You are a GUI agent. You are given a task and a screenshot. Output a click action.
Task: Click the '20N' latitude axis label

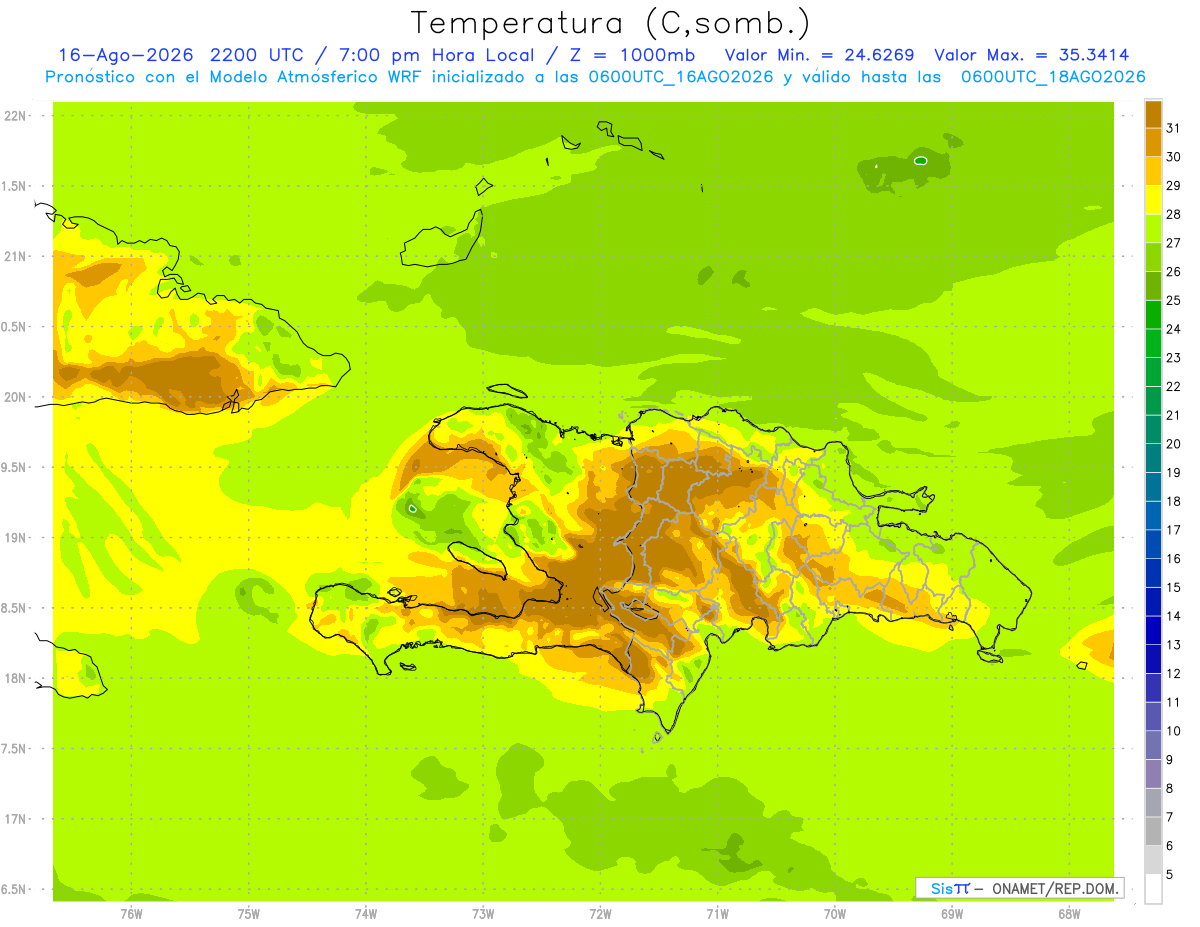pos(17,397)
